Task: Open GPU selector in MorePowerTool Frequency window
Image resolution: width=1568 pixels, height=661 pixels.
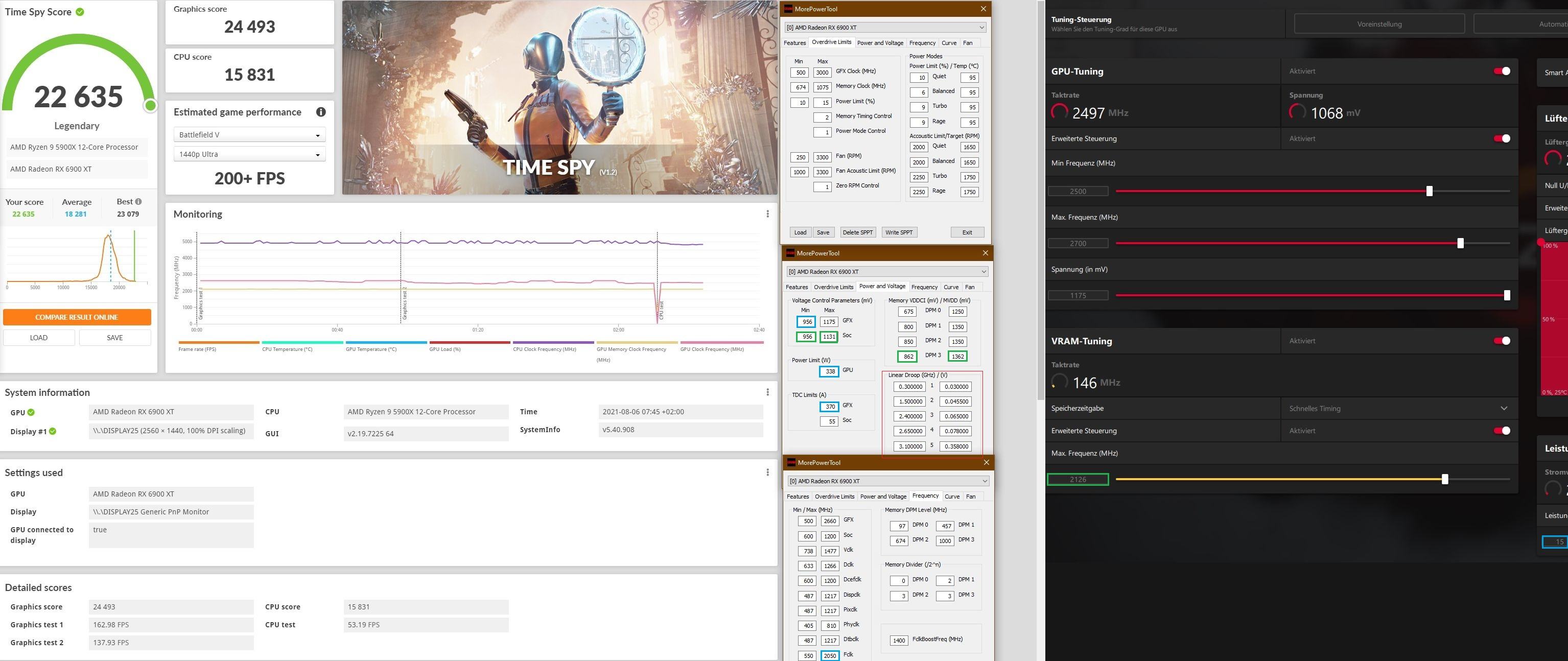Action: tap(888, 481)
